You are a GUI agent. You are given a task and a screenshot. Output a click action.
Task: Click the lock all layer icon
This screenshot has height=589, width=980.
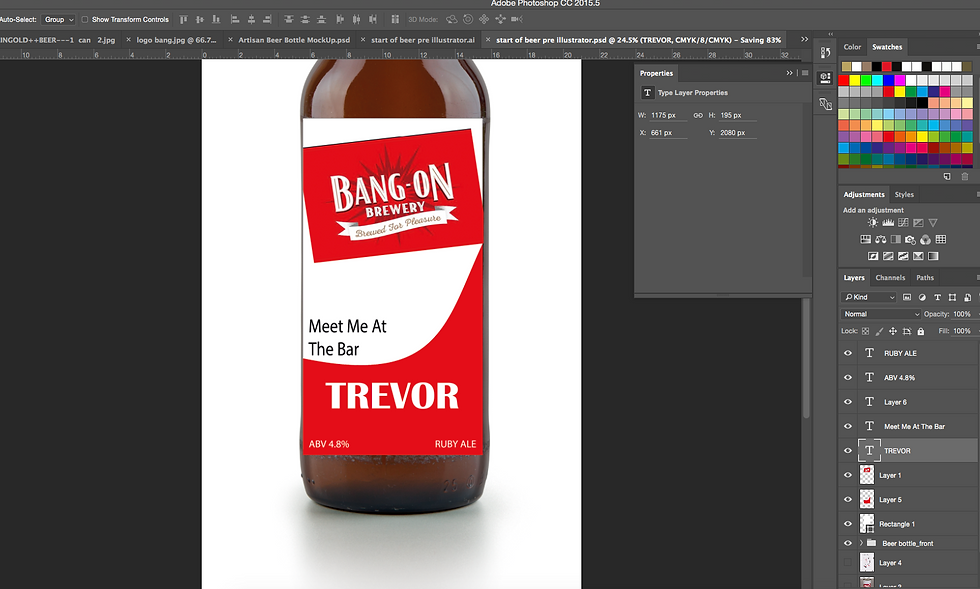[x=920, y=331]
